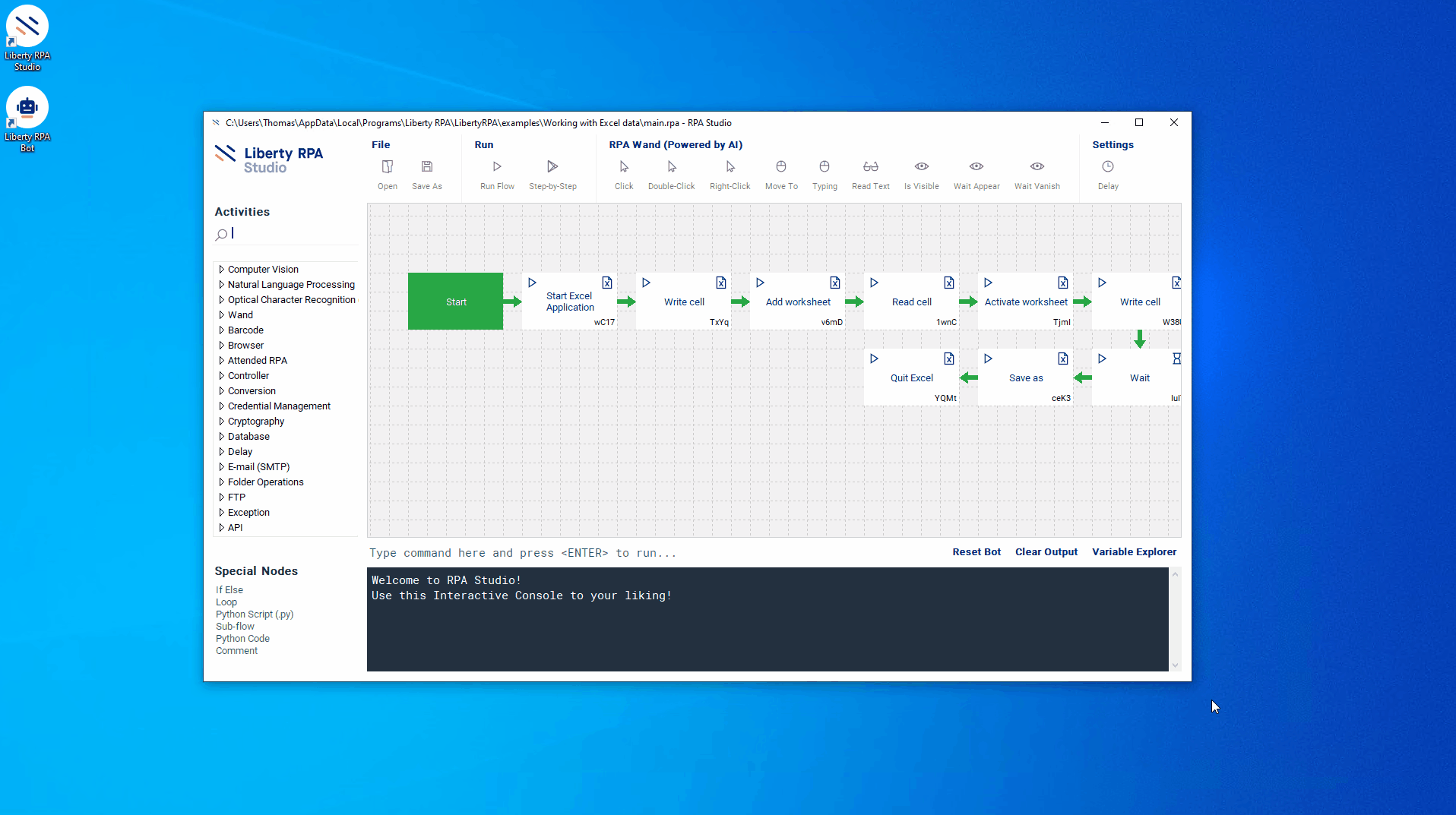Click the Save As icon

coord(426,167)
